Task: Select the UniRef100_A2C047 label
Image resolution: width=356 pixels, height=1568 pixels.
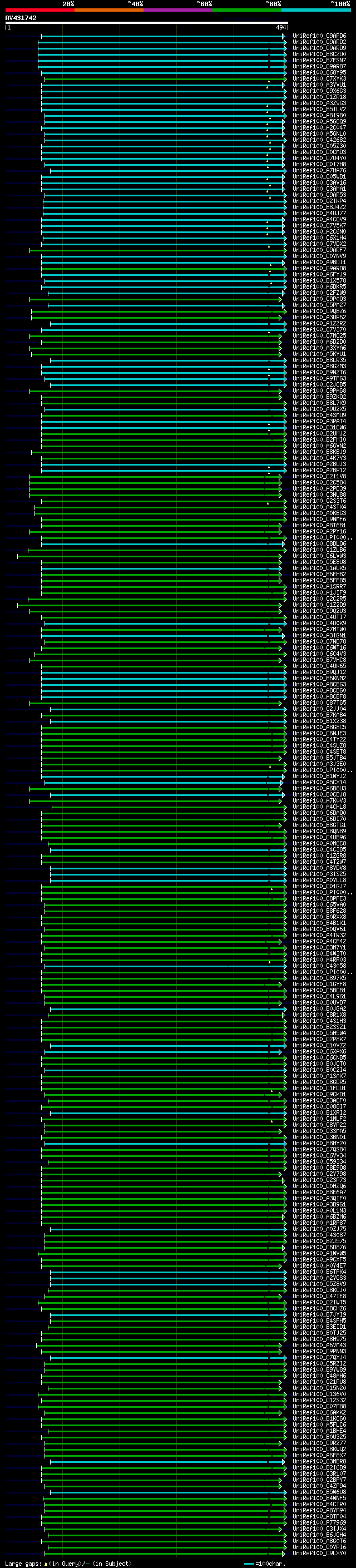Action: 319,128
